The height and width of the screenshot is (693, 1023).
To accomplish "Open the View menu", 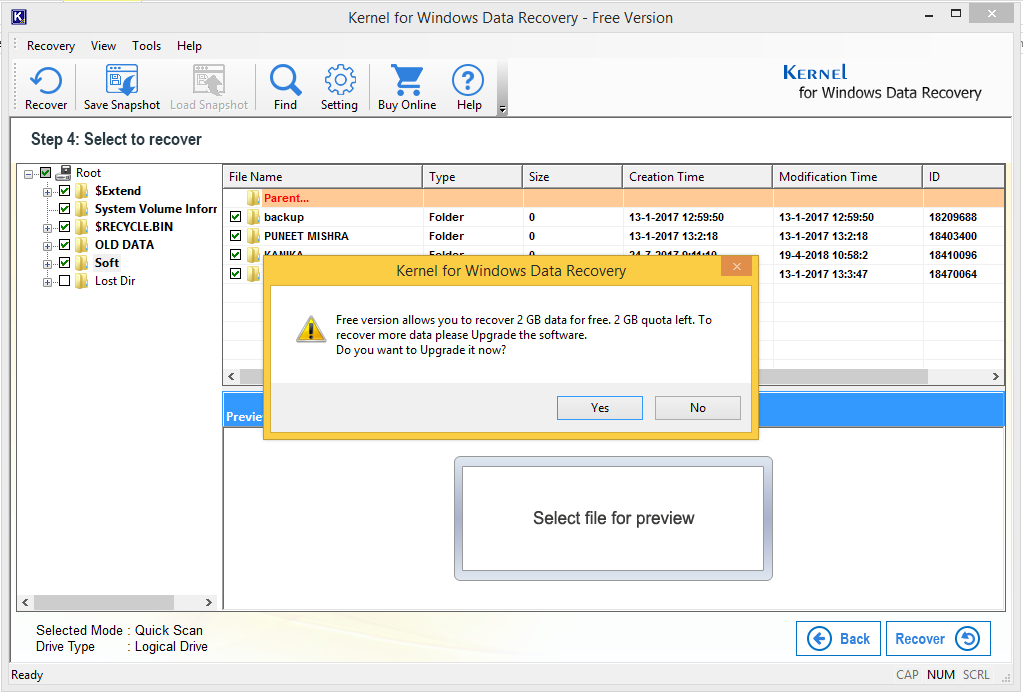I will (103, 46).
